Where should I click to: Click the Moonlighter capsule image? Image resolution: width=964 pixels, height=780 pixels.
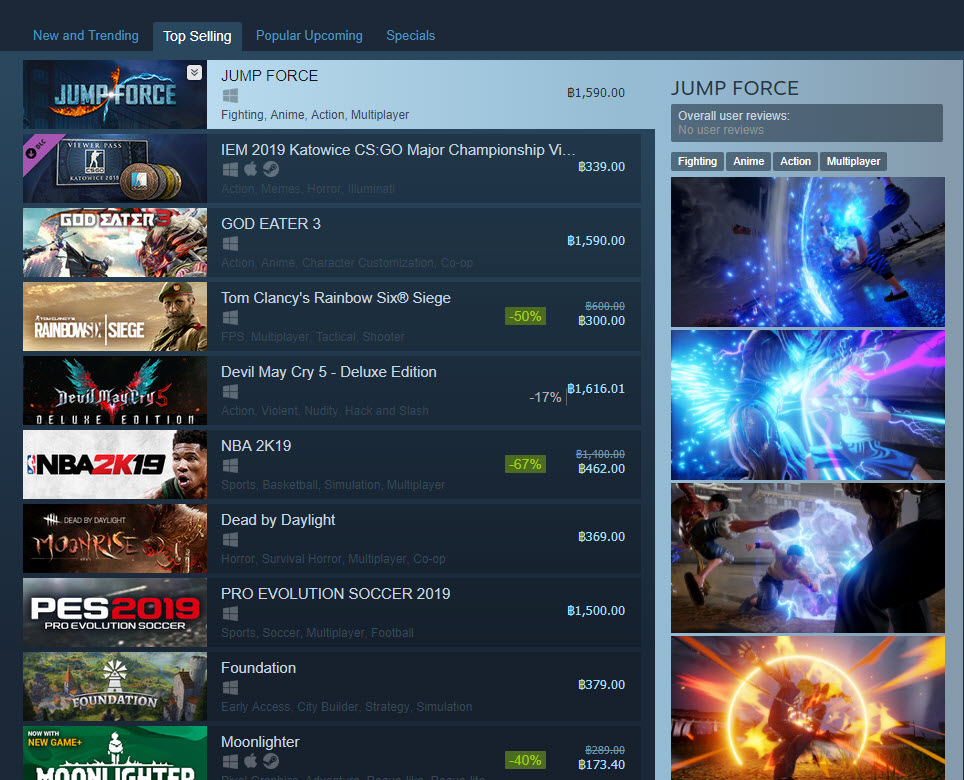coord(115,753)
